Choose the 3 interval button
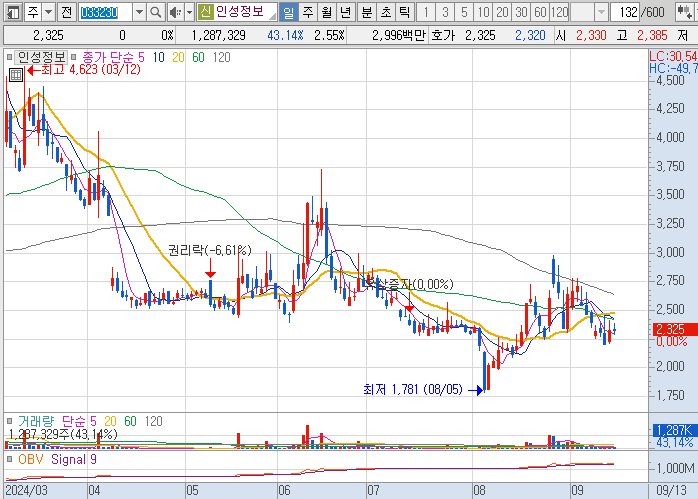The width and height of the screenshot is (698, 499). [445, 12]
